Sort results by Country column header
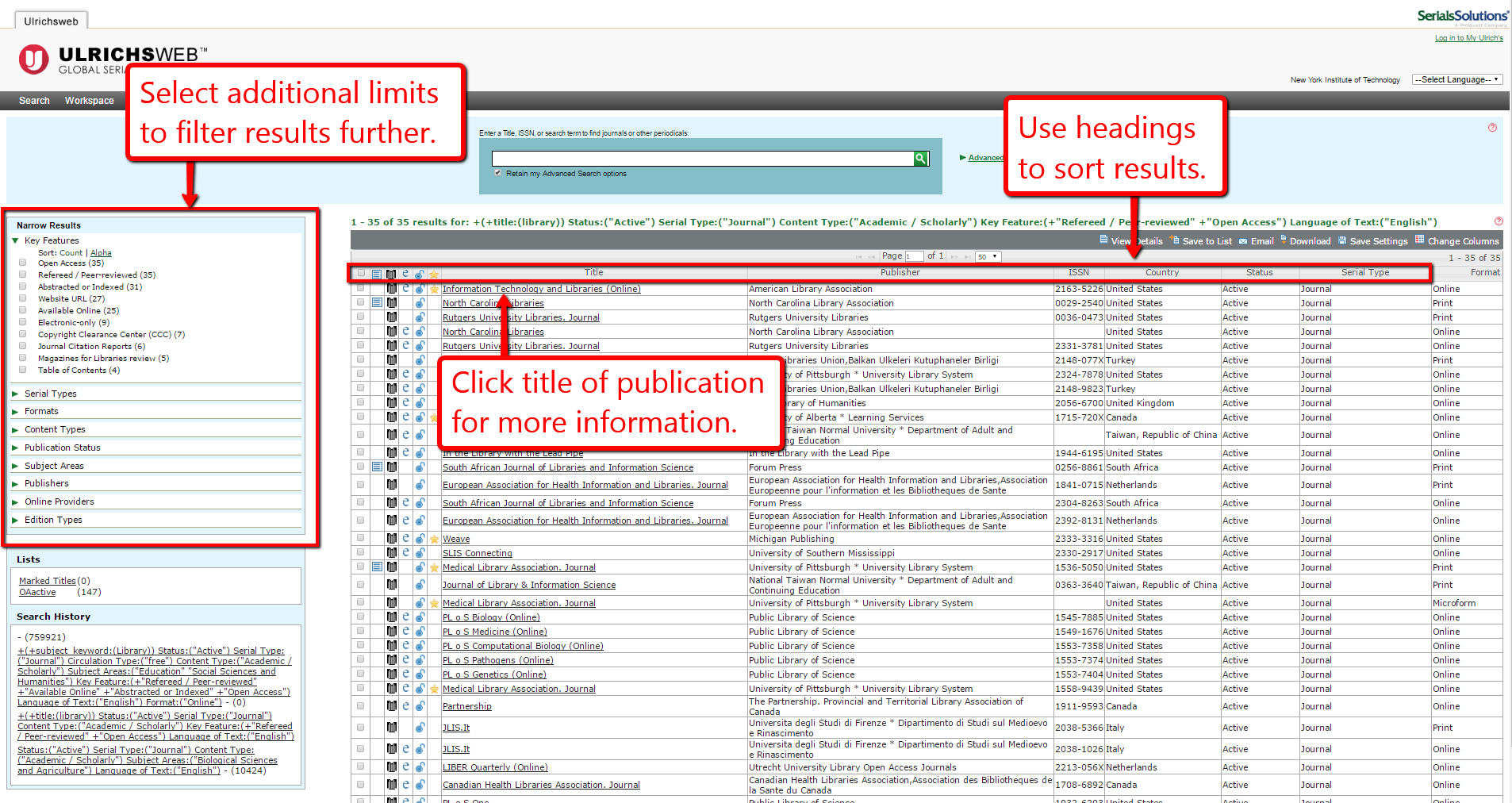Screen dimensions: 1512x803 [1162, 272]
